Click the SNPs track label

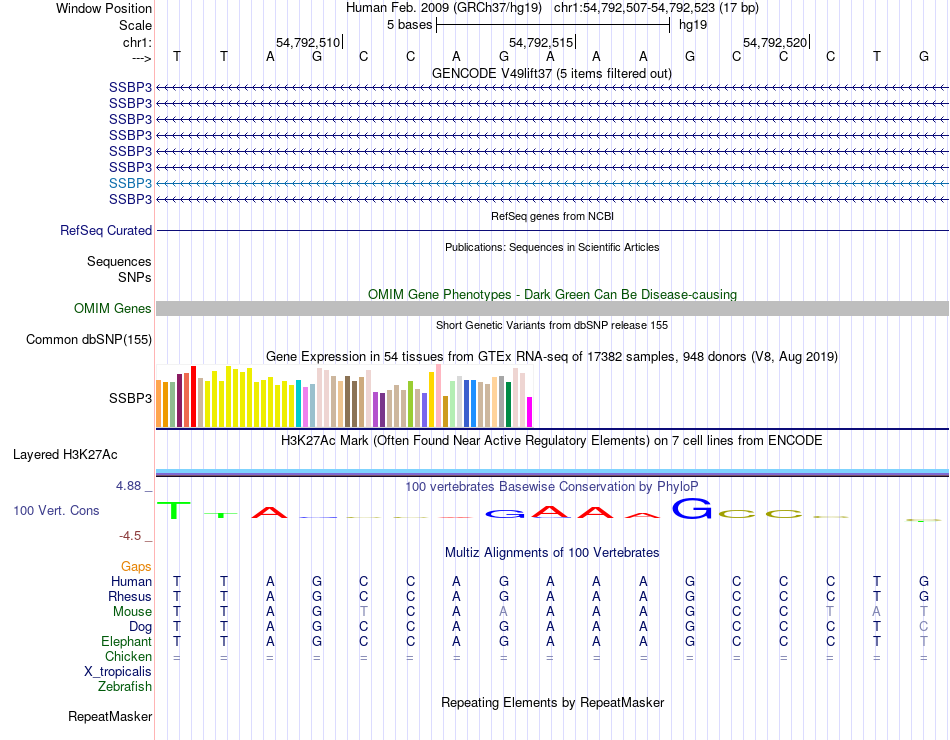pyautogui.click(x=135, y=277)
